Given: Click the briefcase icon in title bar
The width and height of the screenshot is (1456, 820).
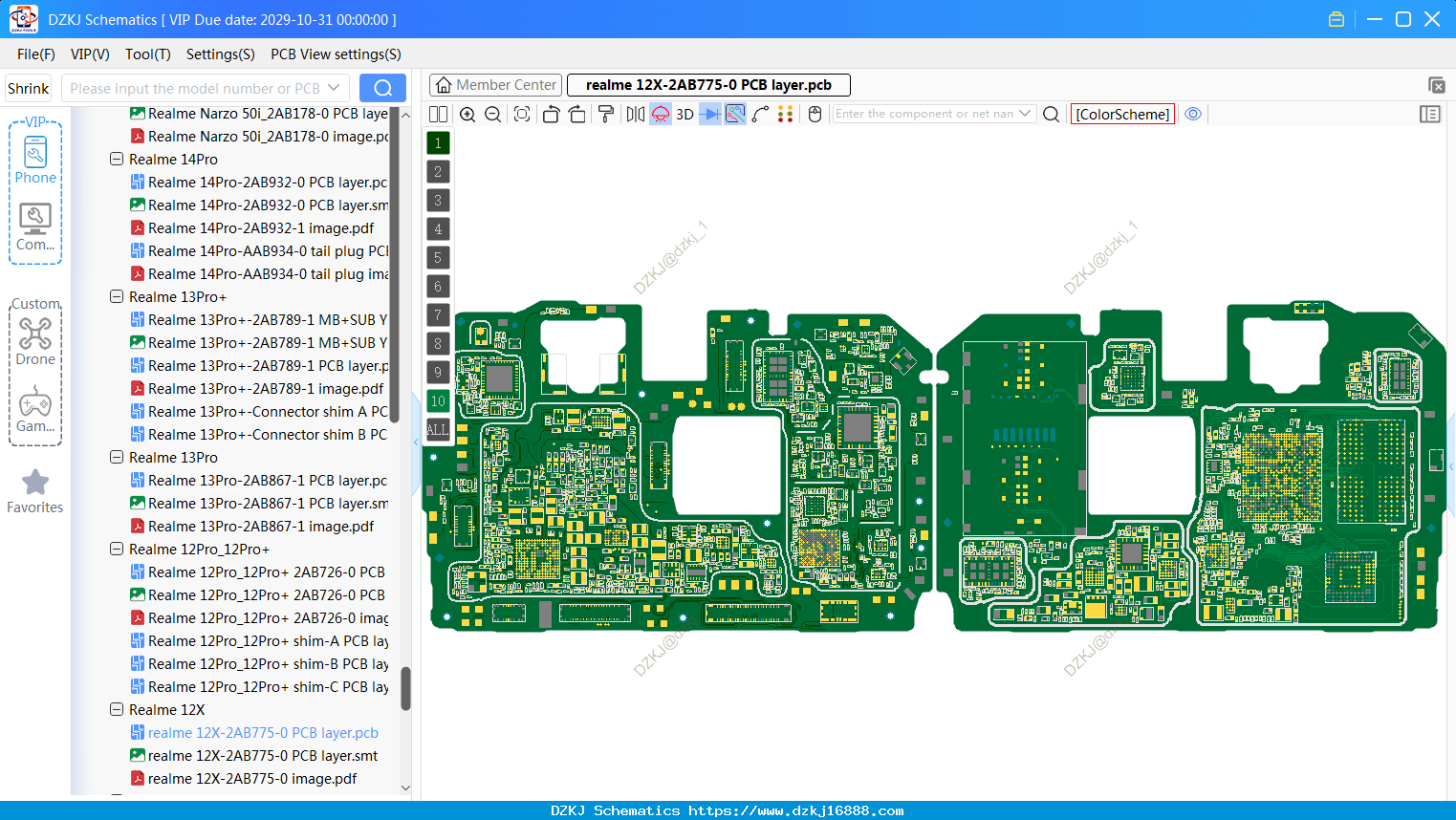Looking at the screenshot, I should [1336, 19].
